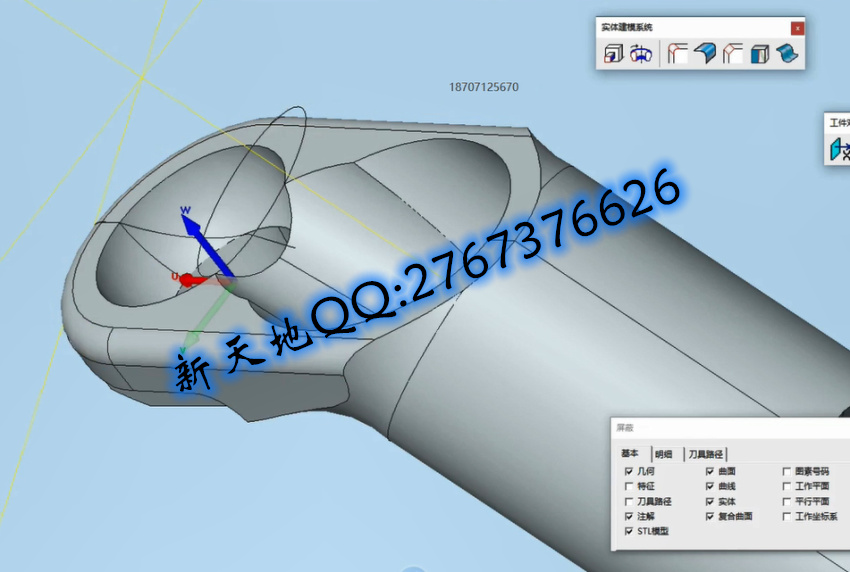This screenshot has height=572, width=850.
Task: Select the extrude solid box icon
Action: pyautogui.click(x=613, y=54)
